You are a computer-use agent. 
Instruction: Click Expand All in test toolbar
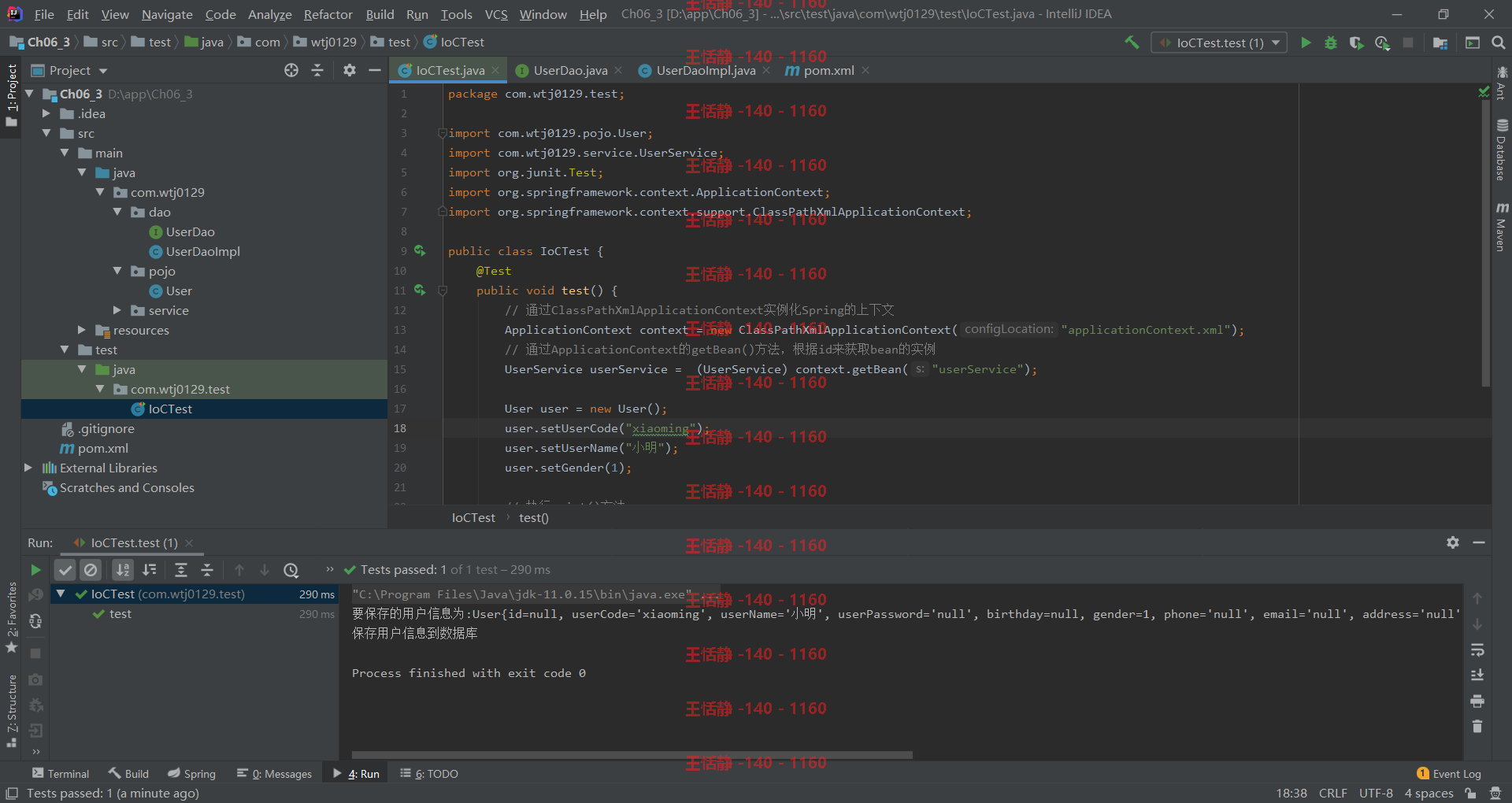pyautogui.click(x=181, y=570)
